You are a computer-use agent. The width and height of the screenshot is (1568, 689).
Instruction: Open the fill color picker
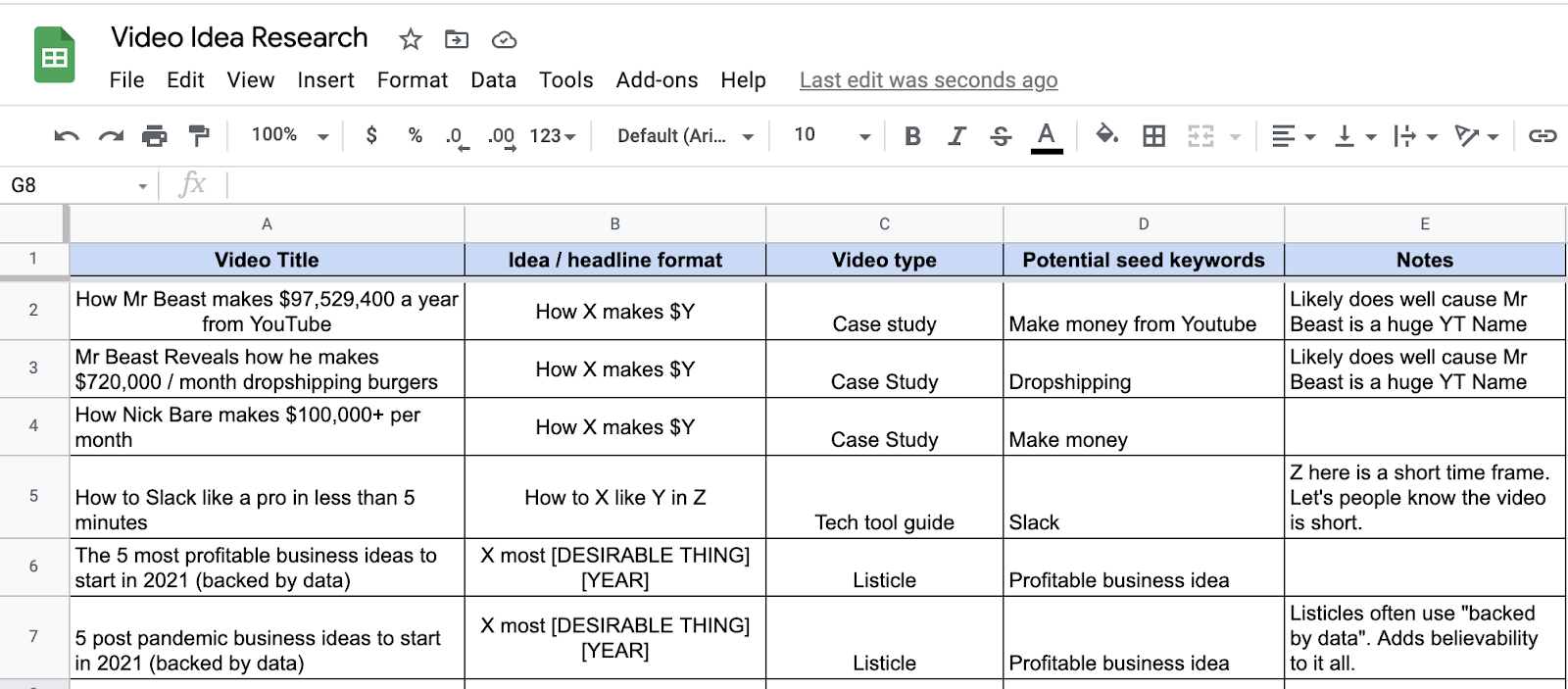pyautogui.click(x=1107, y=135)
